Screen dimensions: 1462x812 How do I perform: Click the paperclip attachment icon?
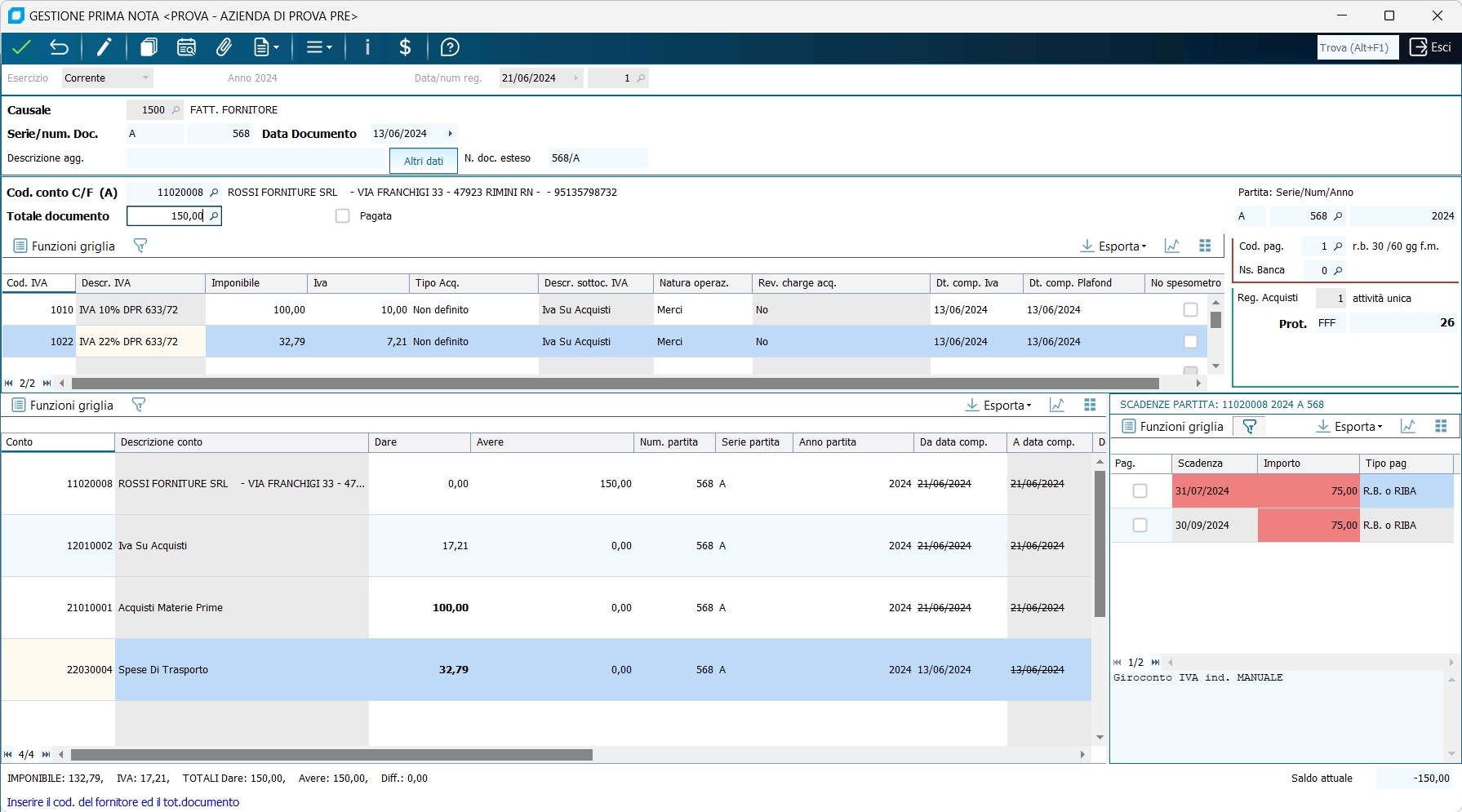[224, 47]
